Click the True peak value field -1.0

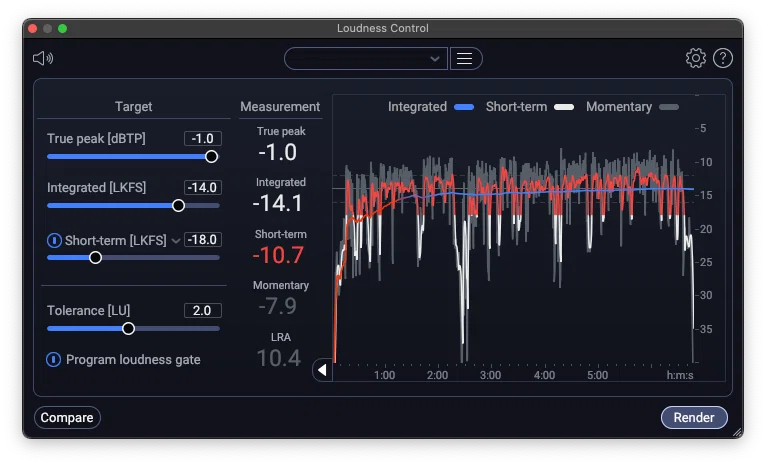(203, 138)
